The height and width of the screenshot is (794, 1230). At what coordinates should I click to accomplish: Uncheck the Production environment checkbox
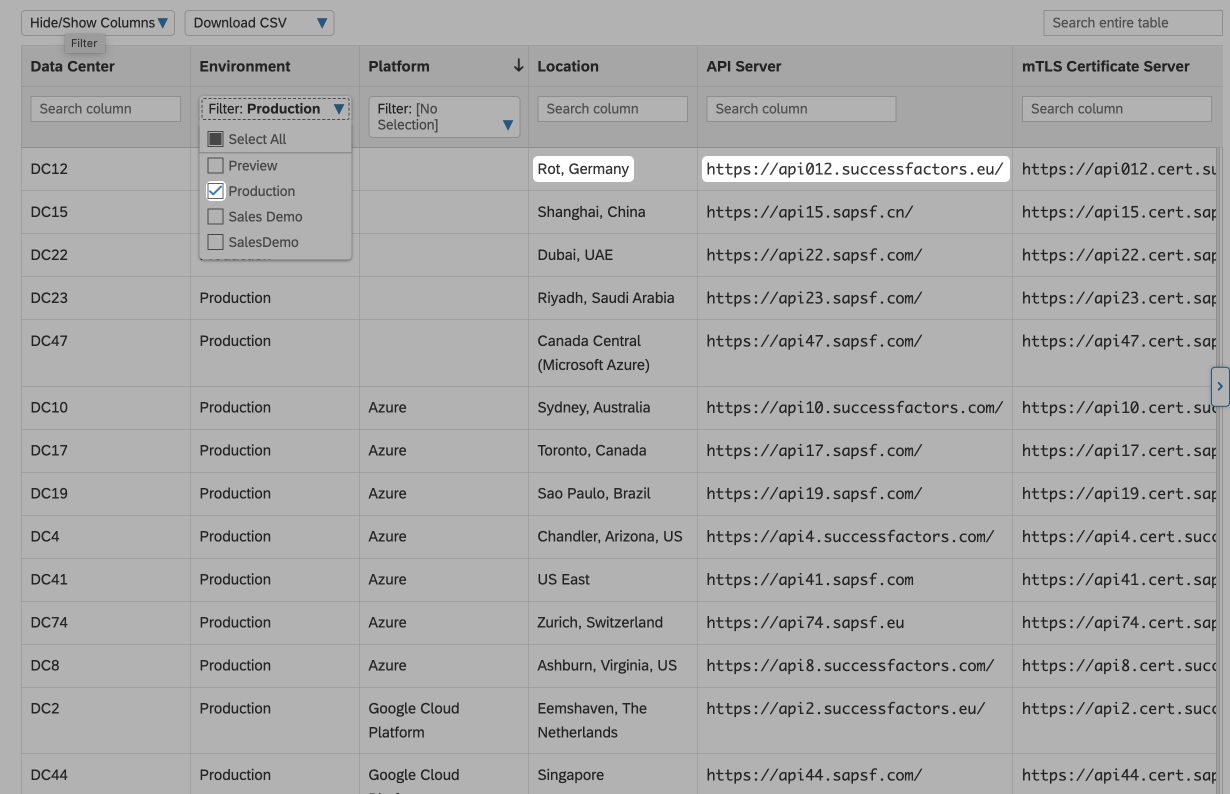click(x=215, y=191)
